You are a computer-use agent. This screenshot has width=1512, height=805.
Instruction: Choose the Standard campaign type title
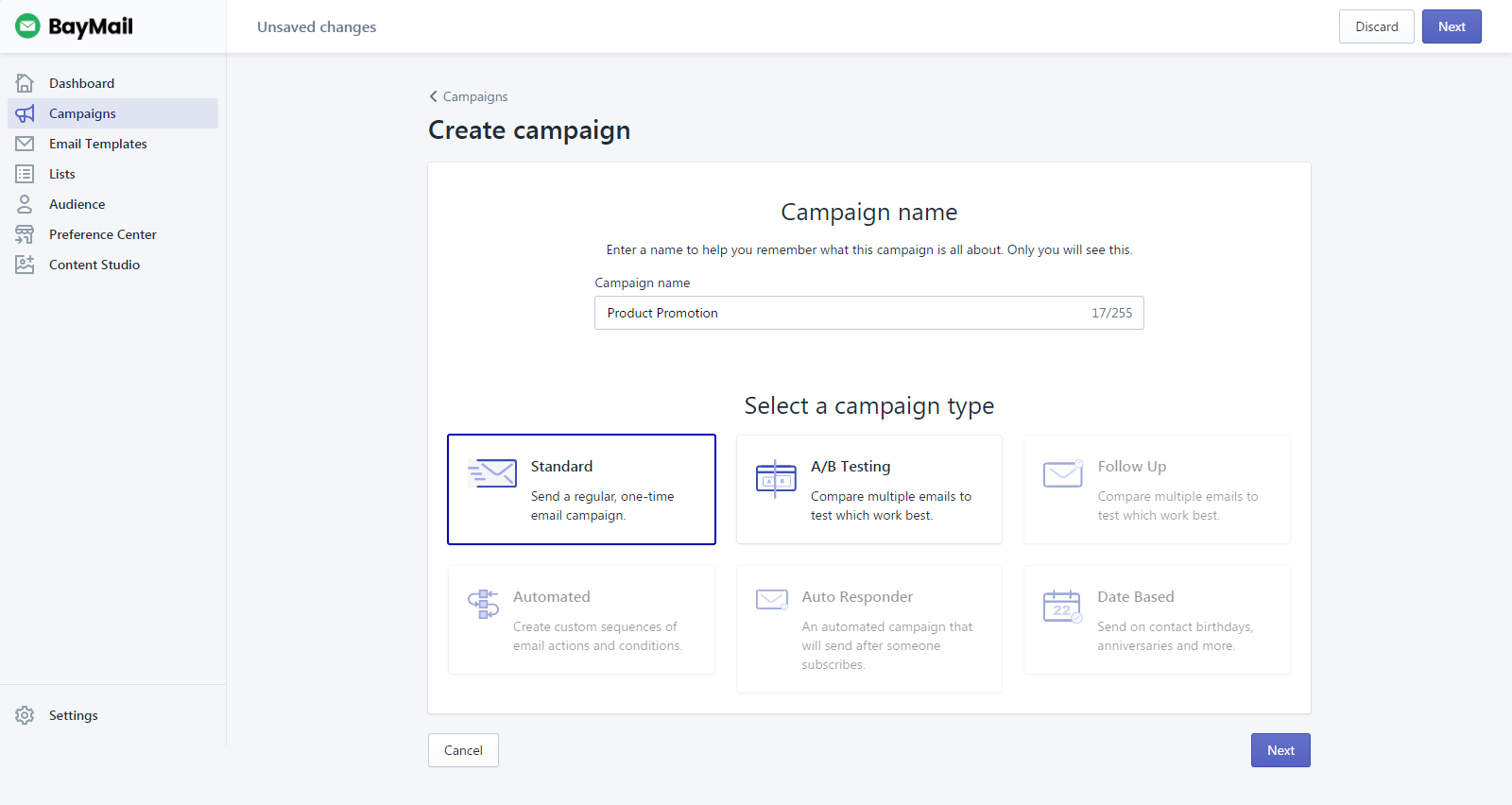click(561, 466)
